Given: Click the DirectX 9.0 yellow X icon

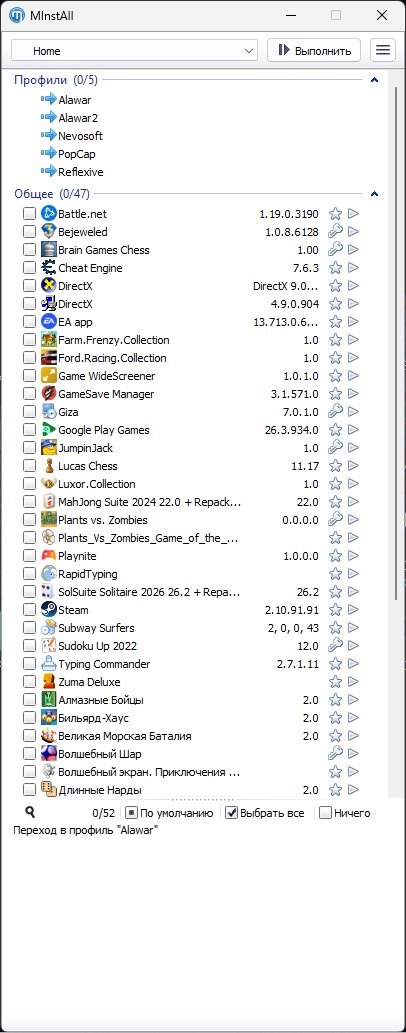Looking at the screenshot, I should pyautogui.click(x=49, y=286).
